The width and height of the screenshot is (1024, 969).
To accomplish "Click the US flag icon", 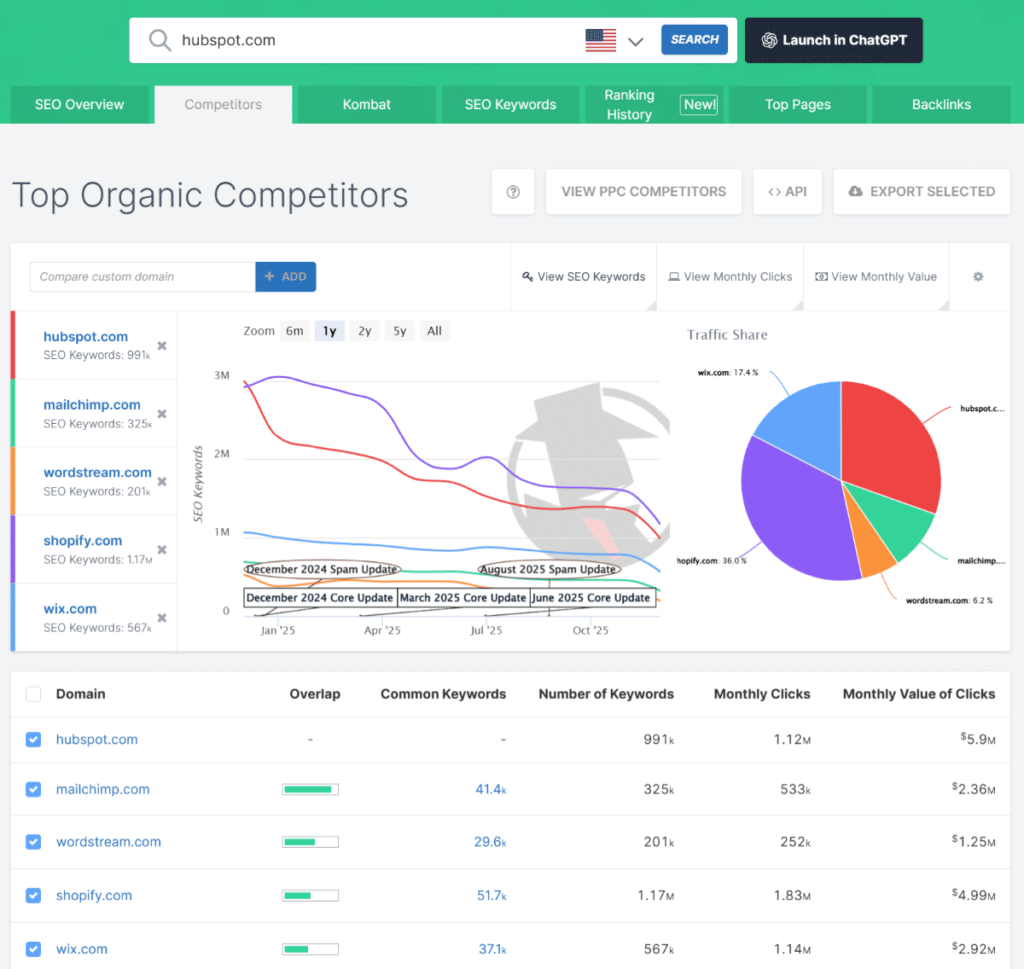I will tap(600, 40).
